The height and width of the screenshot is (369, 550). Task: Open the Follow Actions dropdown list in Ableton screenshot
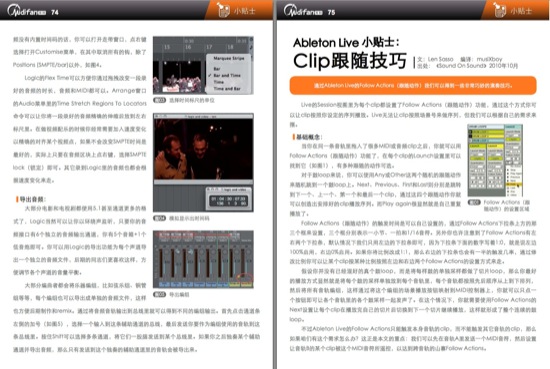tap(515, 182)
